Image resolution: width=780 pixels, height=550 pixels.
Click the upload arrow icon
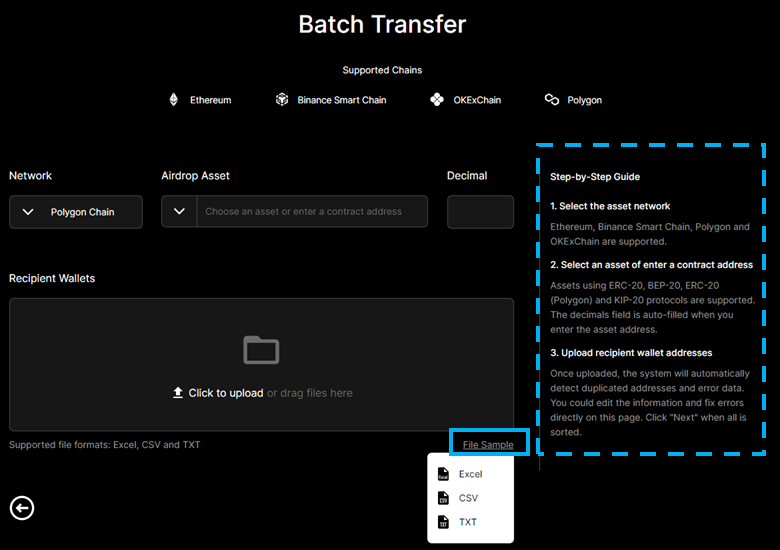tap(178, 393)
